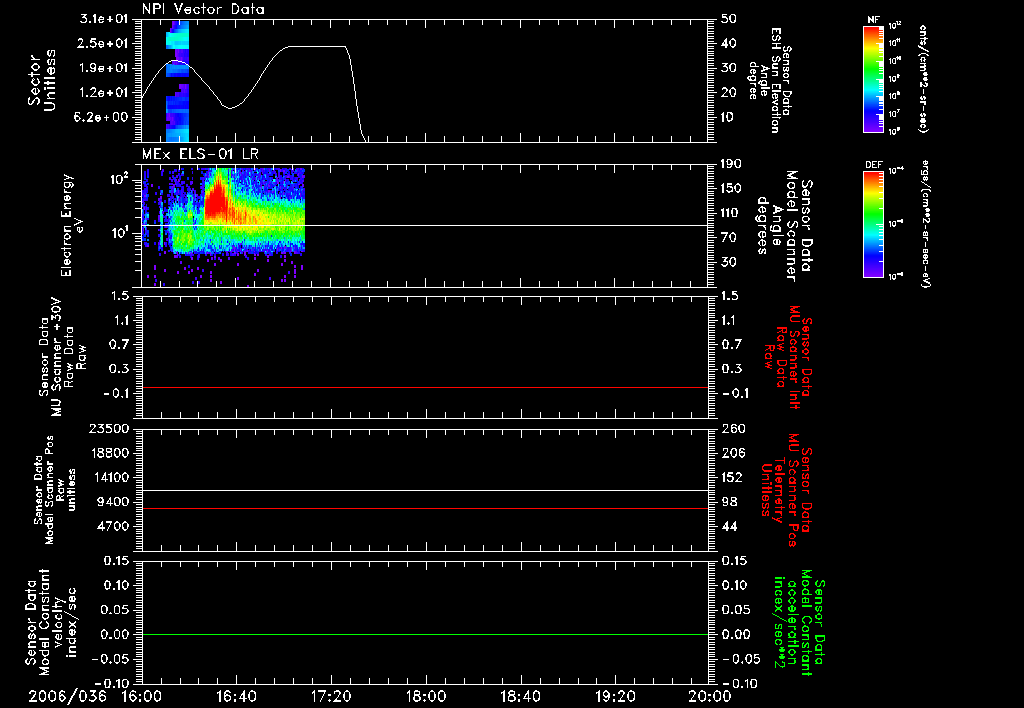Click the red 'MU Scanner Pos Telemetry Unitless' label
The width and height of the screenshot is (1024, 708).
(787, 490)
